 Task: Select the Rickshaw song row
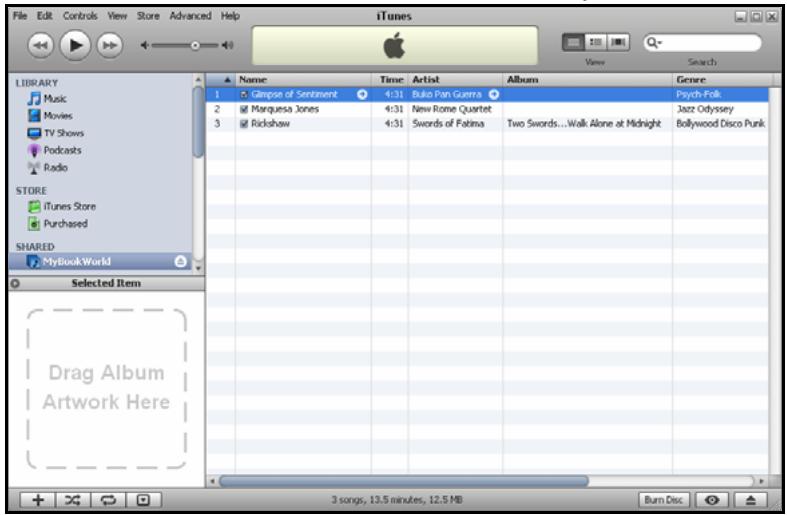coord(487,123)
